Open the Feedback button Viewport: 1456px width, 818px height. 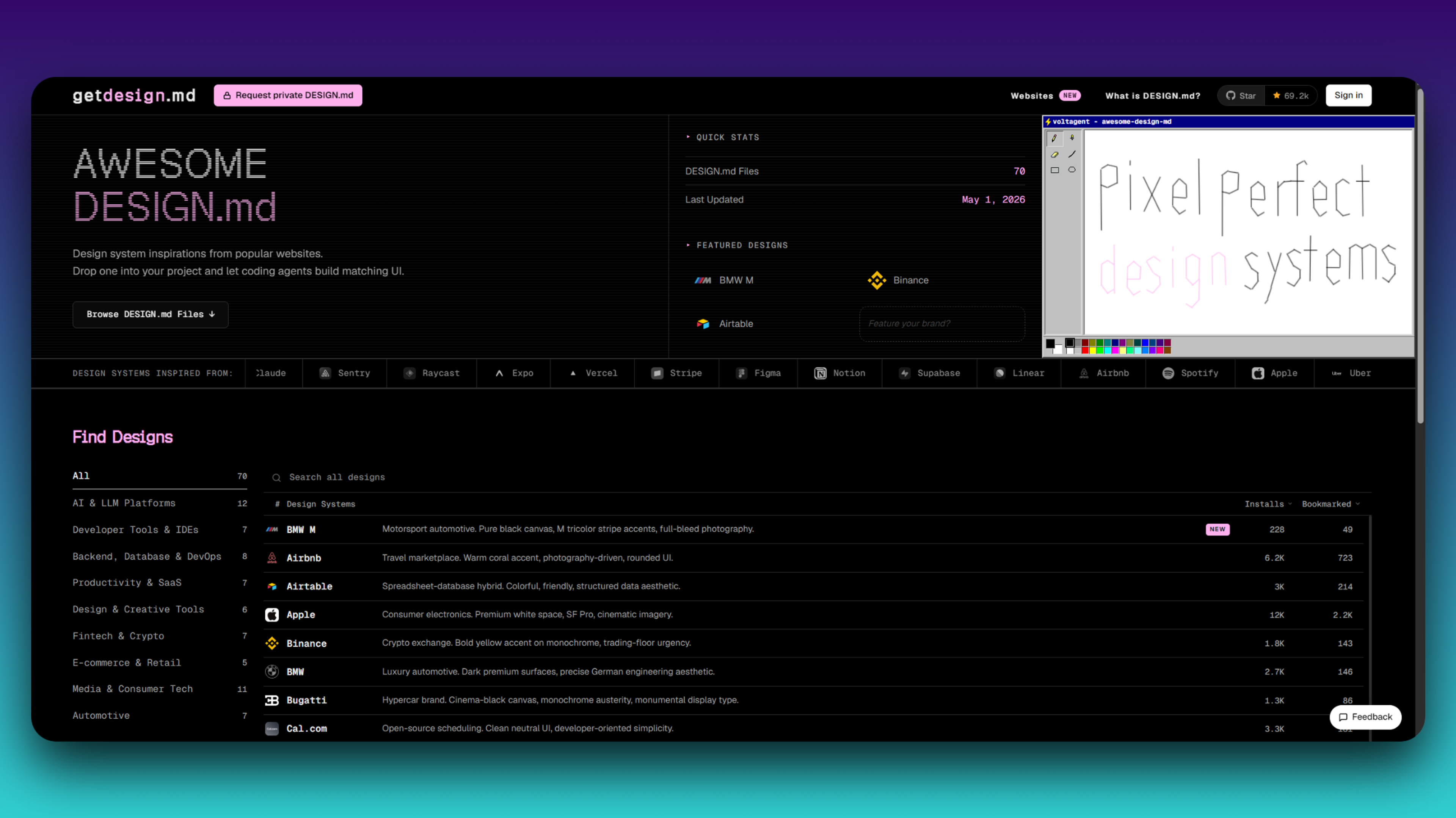tap(1365, 717)
